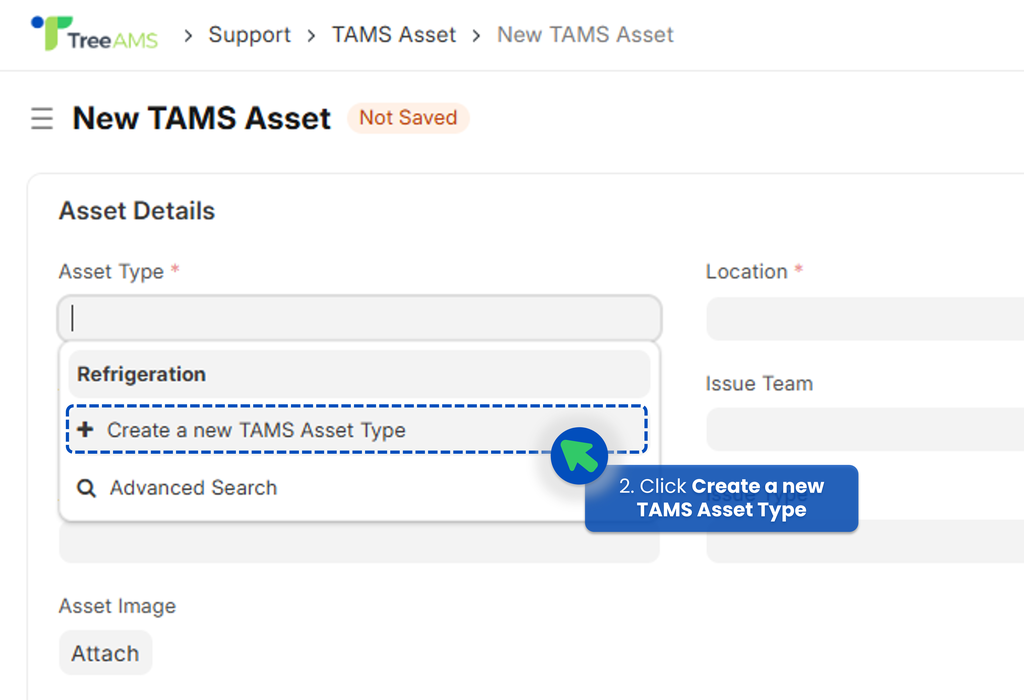Click the New TAMS Asset page title
Image resolution: width=1024 pixels, height=700 pixels.
pyautogui.click(x=202, y=118)
